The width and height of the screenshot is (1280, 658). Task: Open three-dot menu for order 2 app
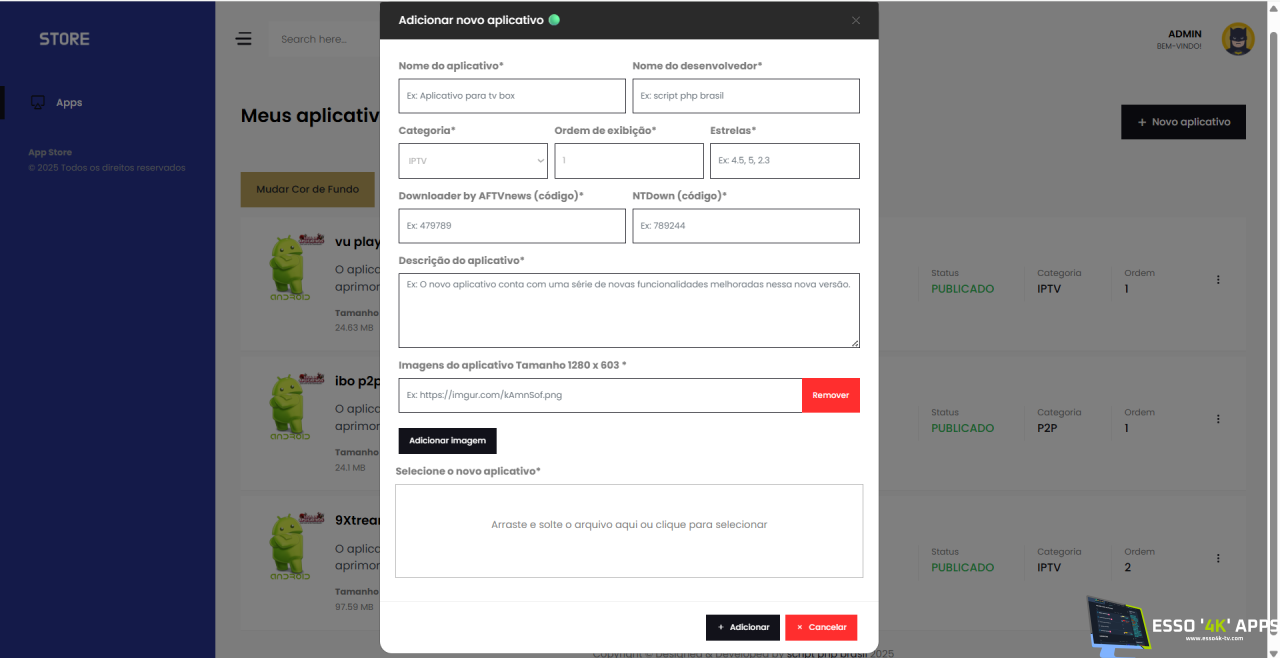(x=1218, y=558)
